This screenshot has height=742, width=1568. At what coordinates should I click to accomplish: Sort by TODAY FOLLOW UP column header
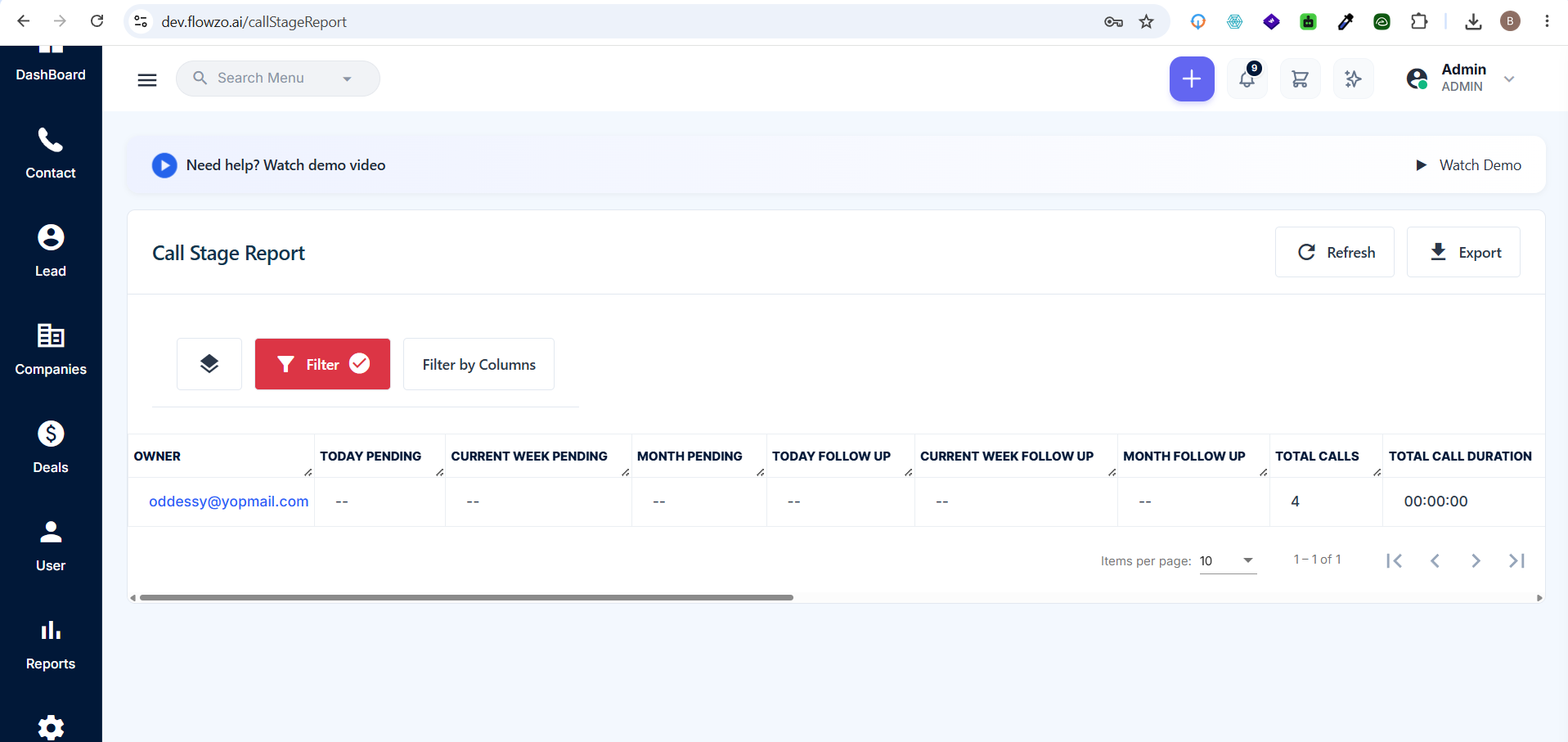tap(831, 456)
